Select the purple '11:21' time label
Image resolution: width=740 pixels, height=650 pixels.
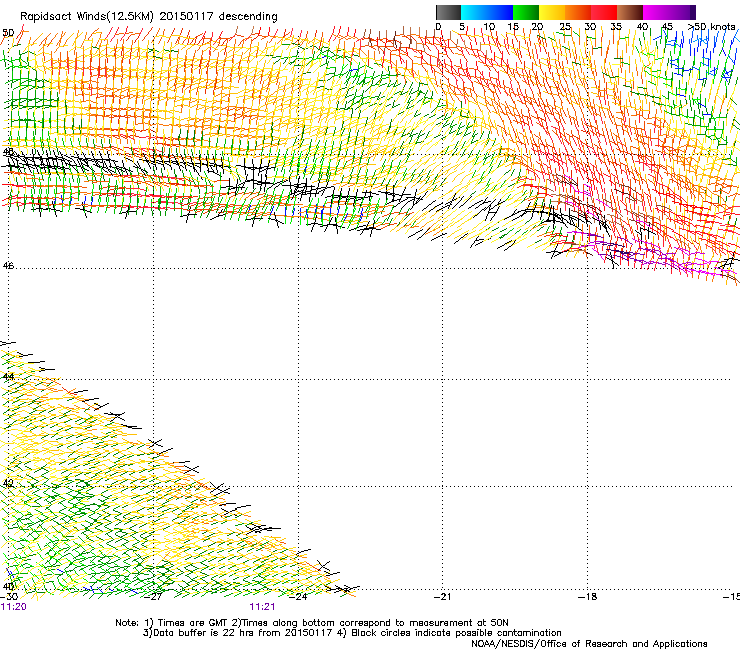[x=262, y=607]
